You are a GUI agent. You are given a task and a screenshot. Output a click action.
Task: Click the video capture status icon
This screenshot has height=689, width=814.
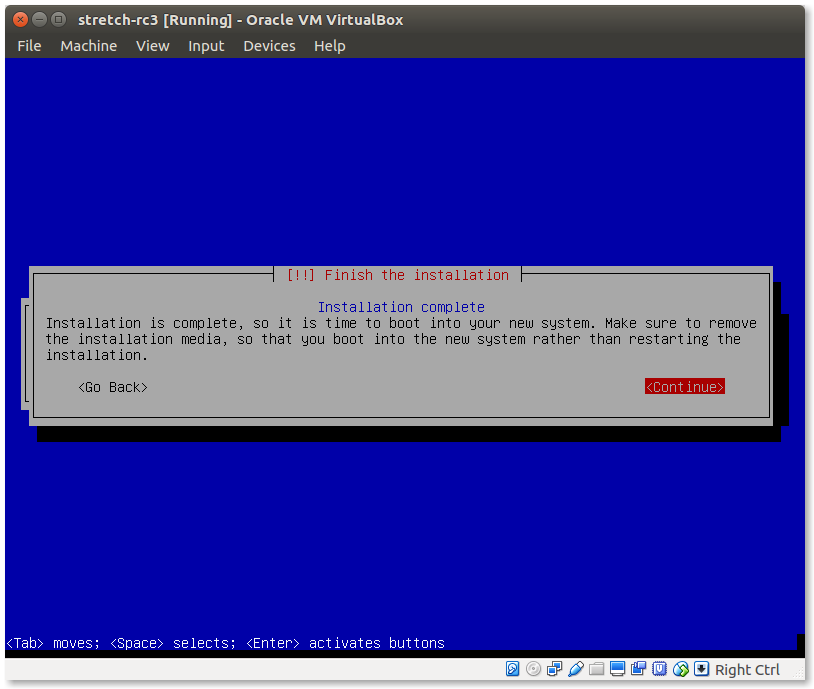pos(638,669)
